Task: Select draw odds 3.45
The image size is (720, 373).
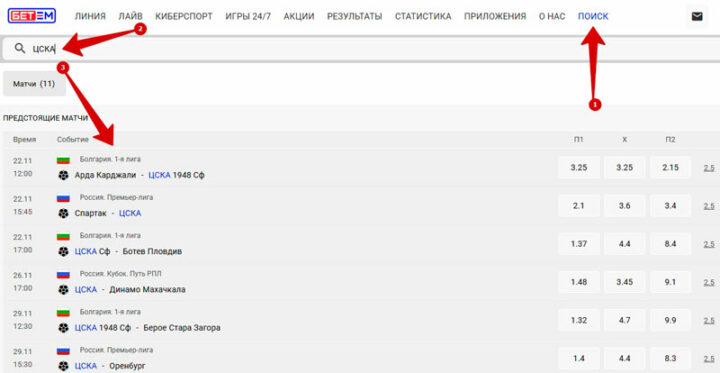Action: point(624,282)
